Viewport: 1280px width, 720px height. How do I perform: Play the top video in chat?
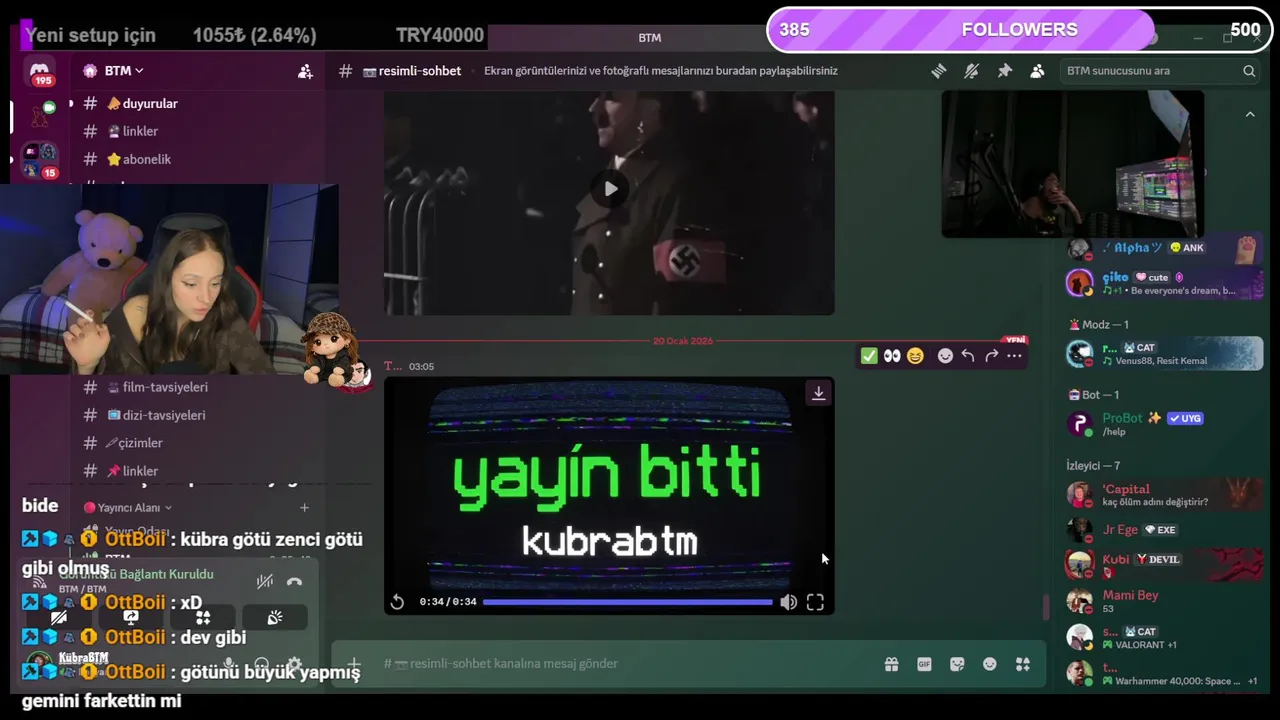point(610,189)
